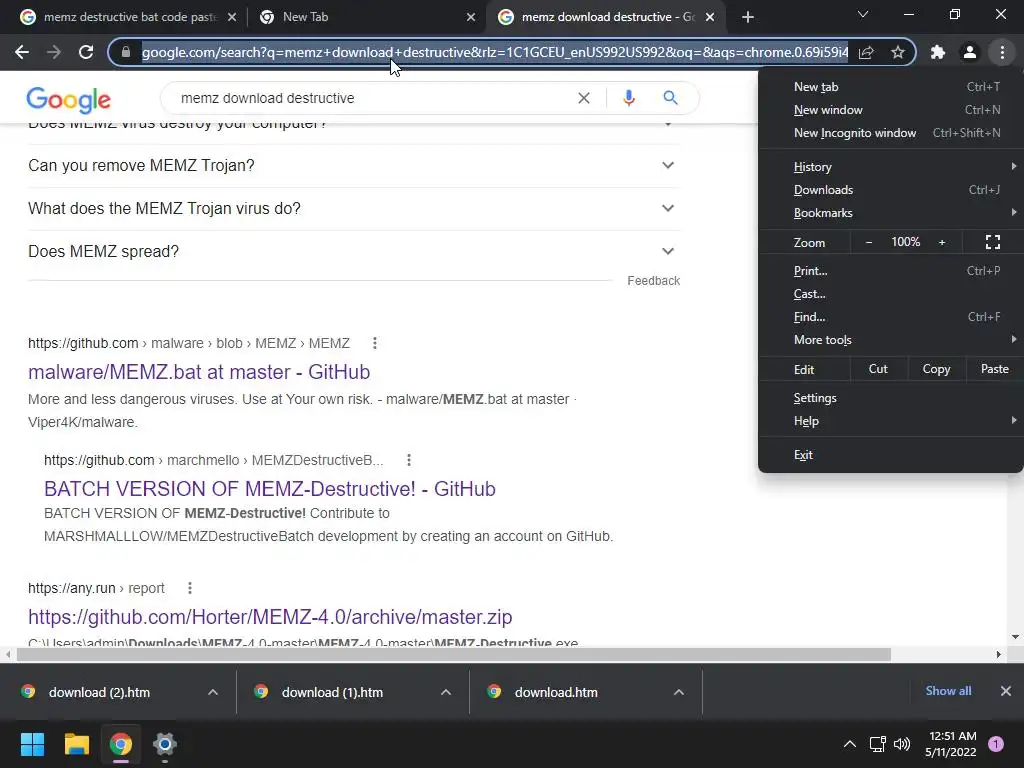Choose Find... in the menu
Screen dimensions: 1024x768
point(891,317)
